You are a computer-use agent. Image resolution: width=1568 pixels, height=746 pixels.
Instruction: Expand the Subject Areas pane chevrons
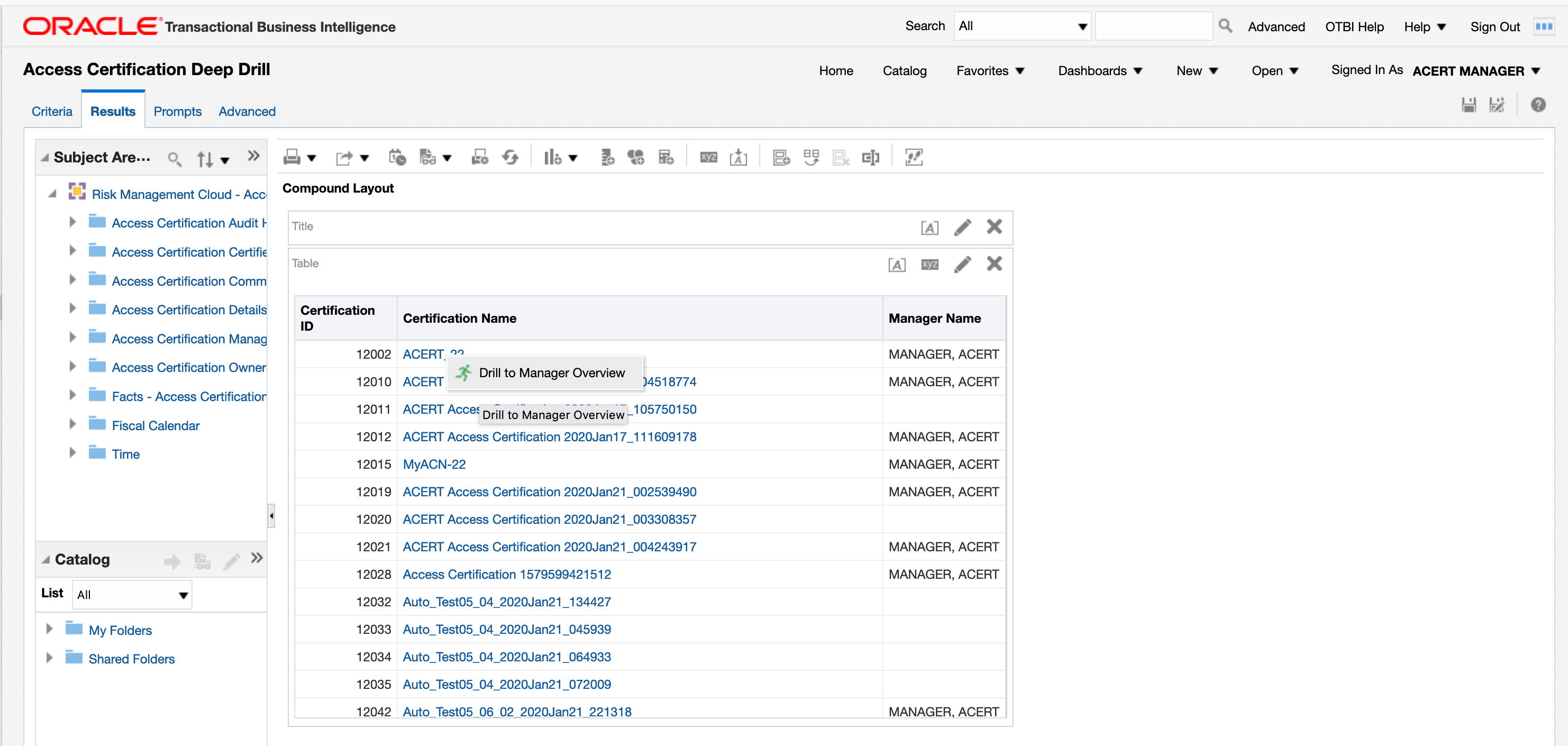point(254,156)
